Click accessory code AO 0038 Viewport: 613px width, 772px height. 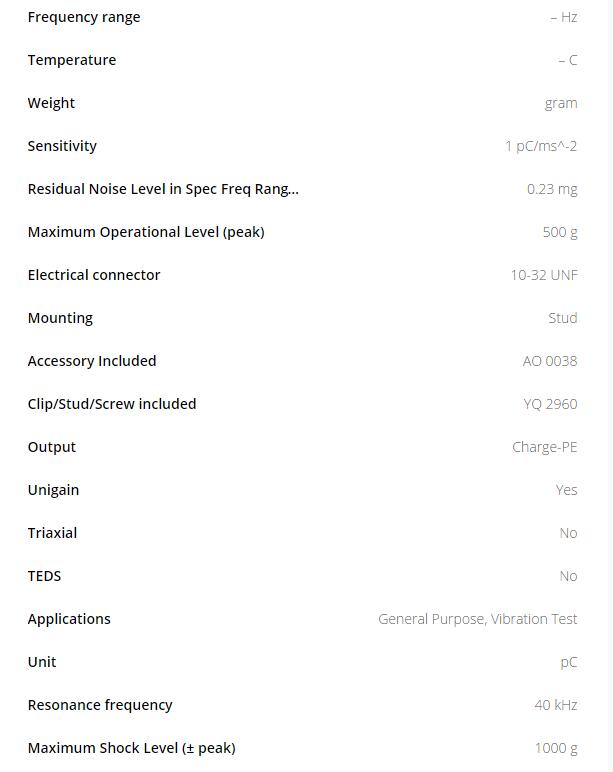pyautogui.click(x=550, y=361)
